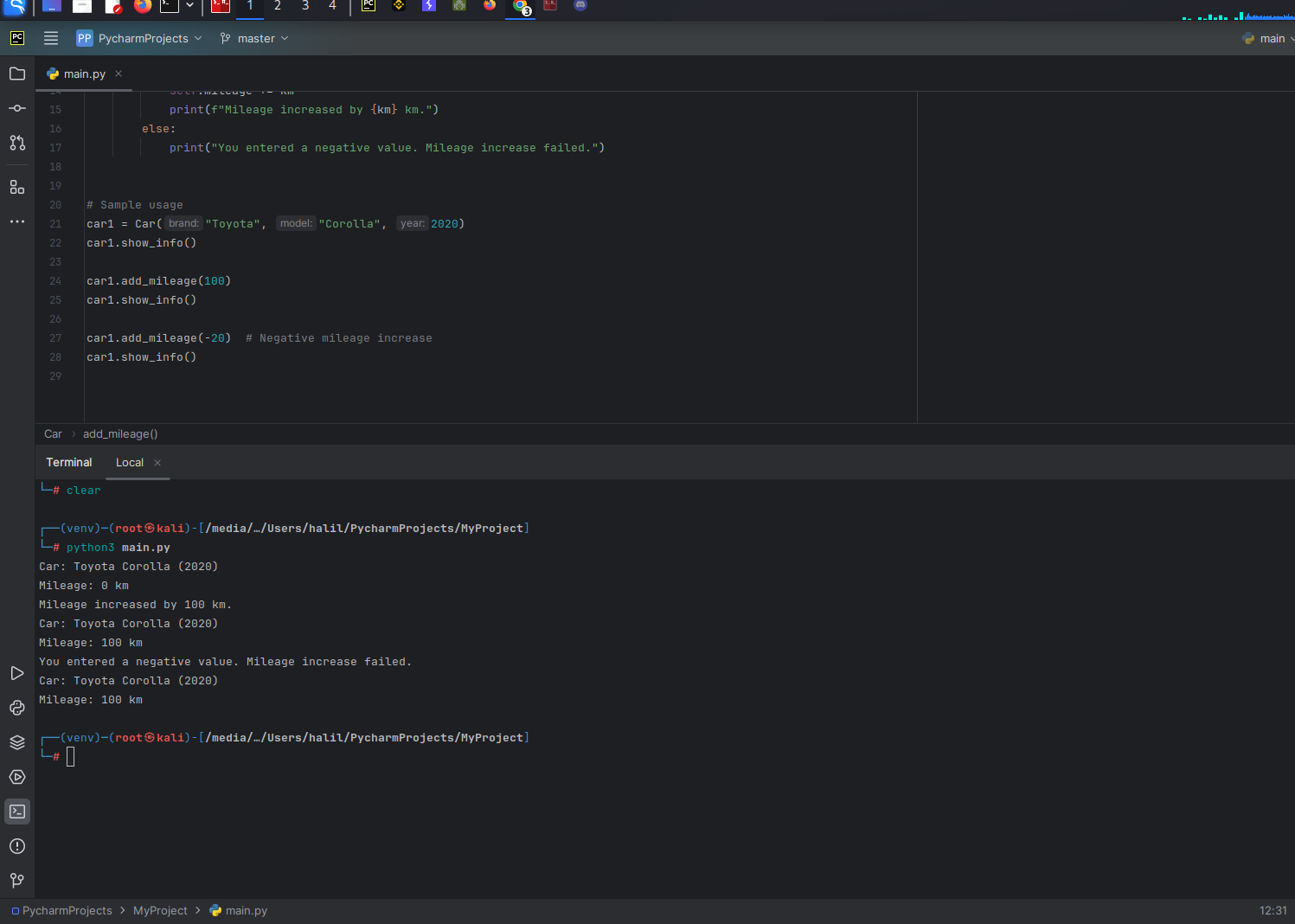
Task: Run the project with the Run icon
Action: (17, 673)
